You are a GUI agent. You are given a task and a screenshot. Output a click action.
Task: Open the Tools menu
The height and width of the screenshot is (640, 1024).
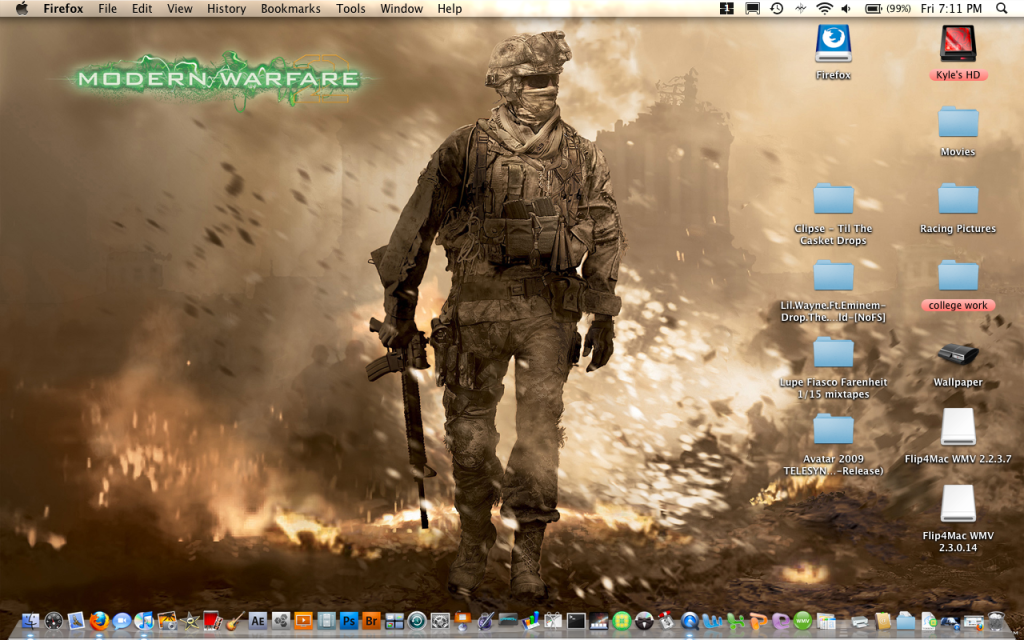pyautogui.click(x=351, y=8)
